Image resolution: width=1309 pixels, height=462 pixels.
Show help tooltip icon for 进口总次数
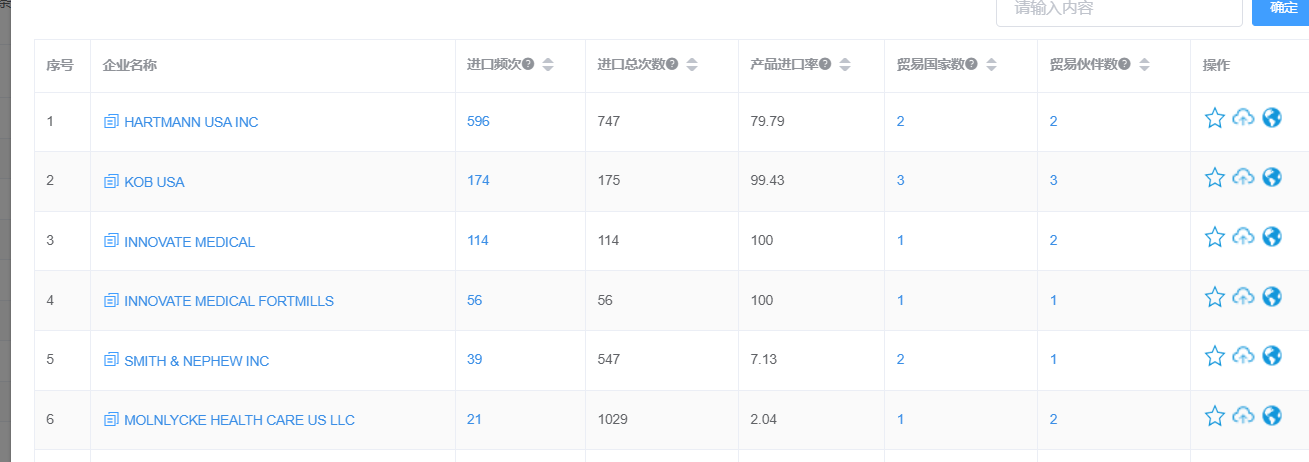(x=672, y=64)
